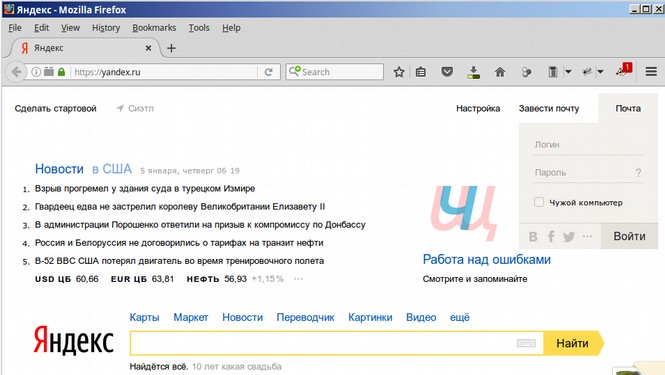The image size is (665, 375).
Task: Click the Яндекс logo
Action: (x=73, y=341)
